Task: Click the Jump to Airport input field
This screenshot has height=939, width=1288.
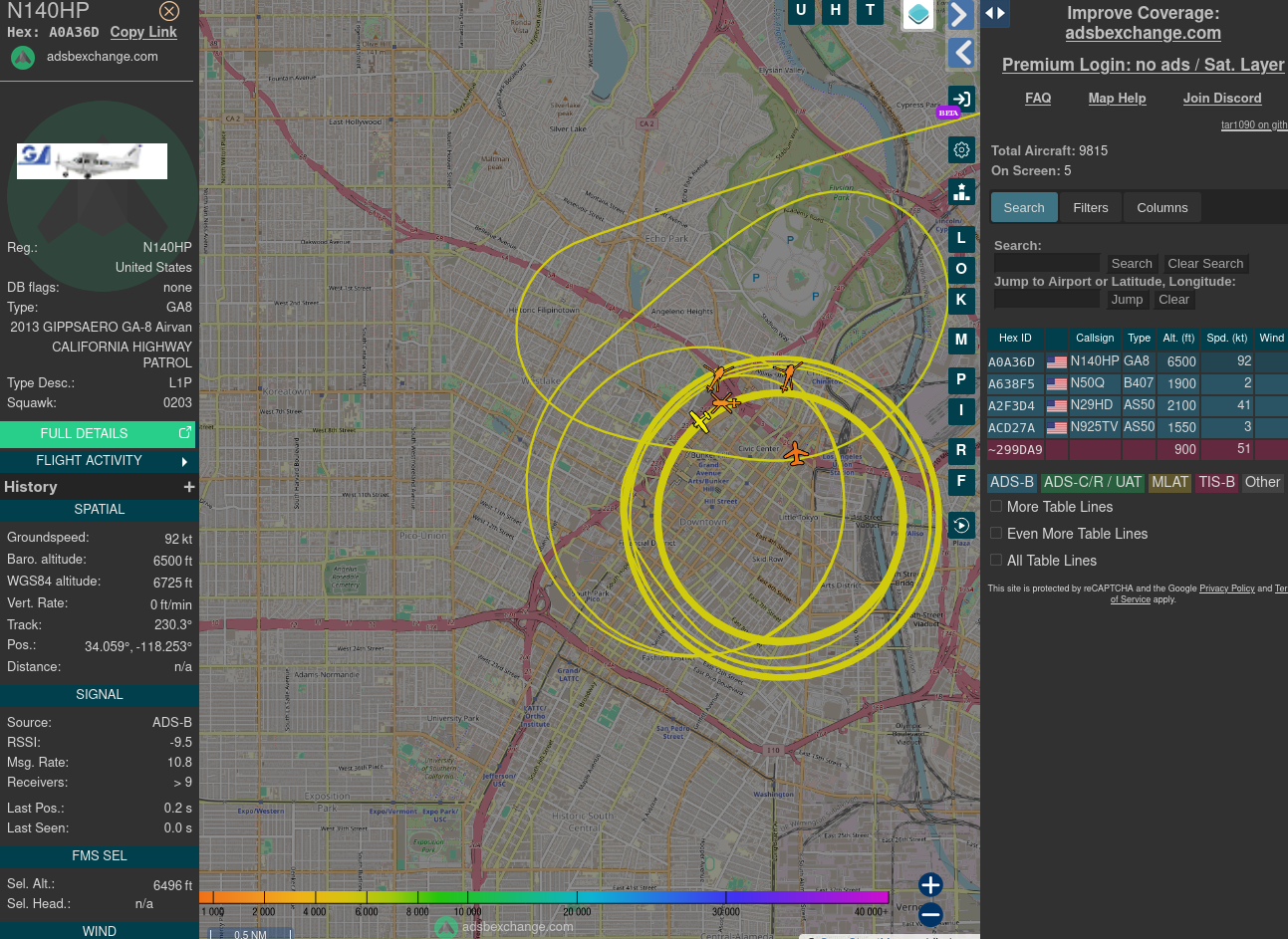Action: (x=1047, y=299)
